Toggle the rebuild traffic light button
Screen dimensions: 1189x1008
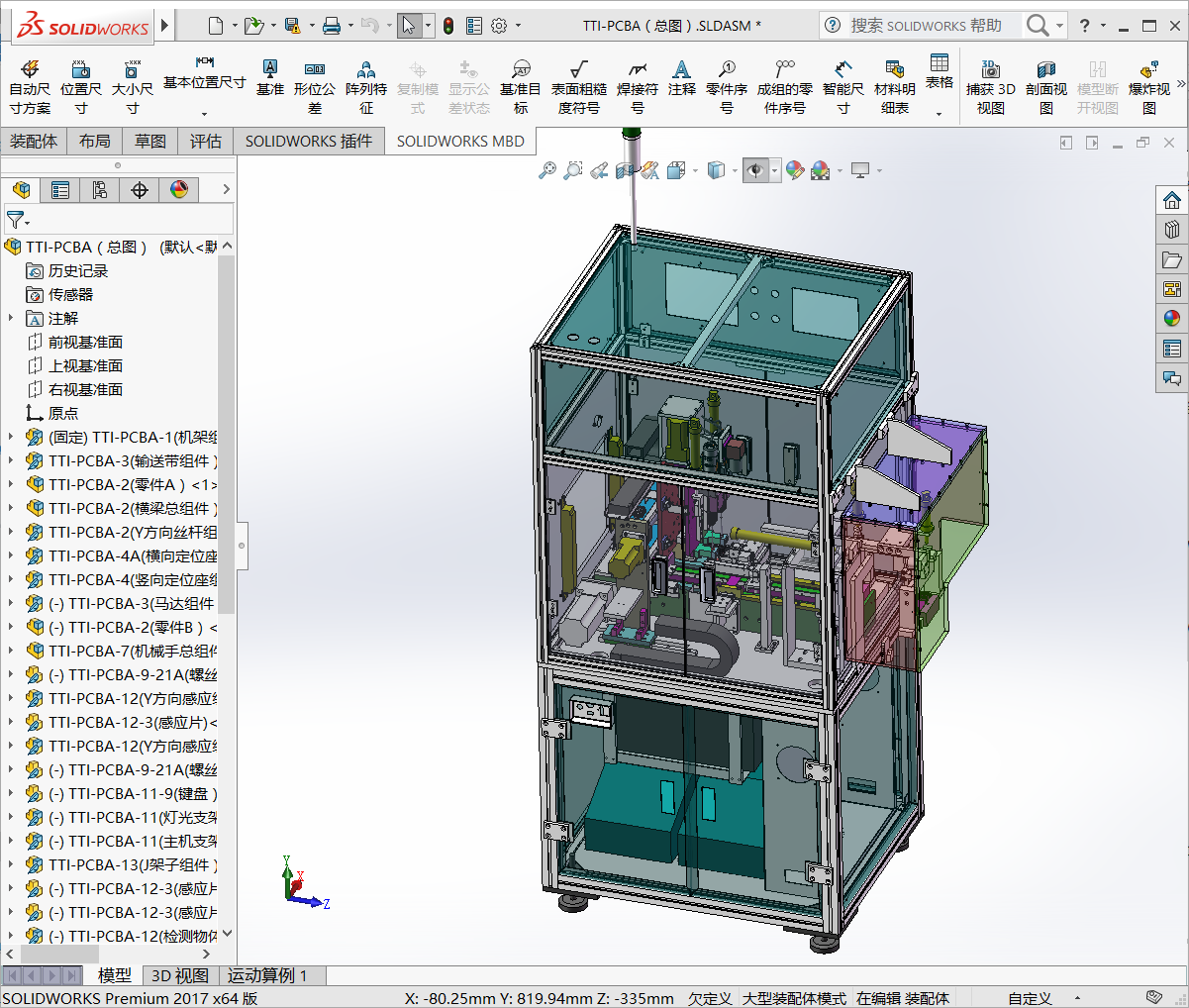click(448, 26)
